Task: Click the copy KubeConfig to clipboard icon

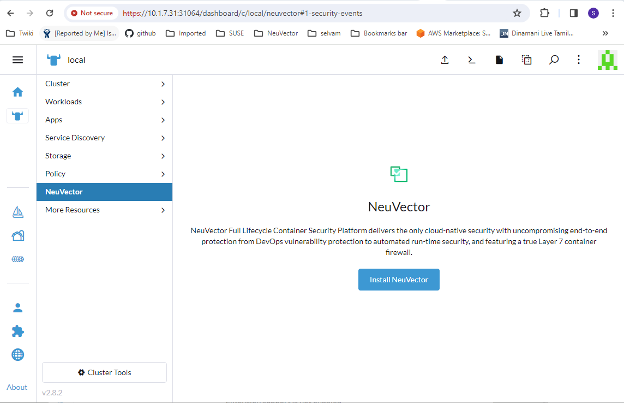Action: [x=526, y=60]
